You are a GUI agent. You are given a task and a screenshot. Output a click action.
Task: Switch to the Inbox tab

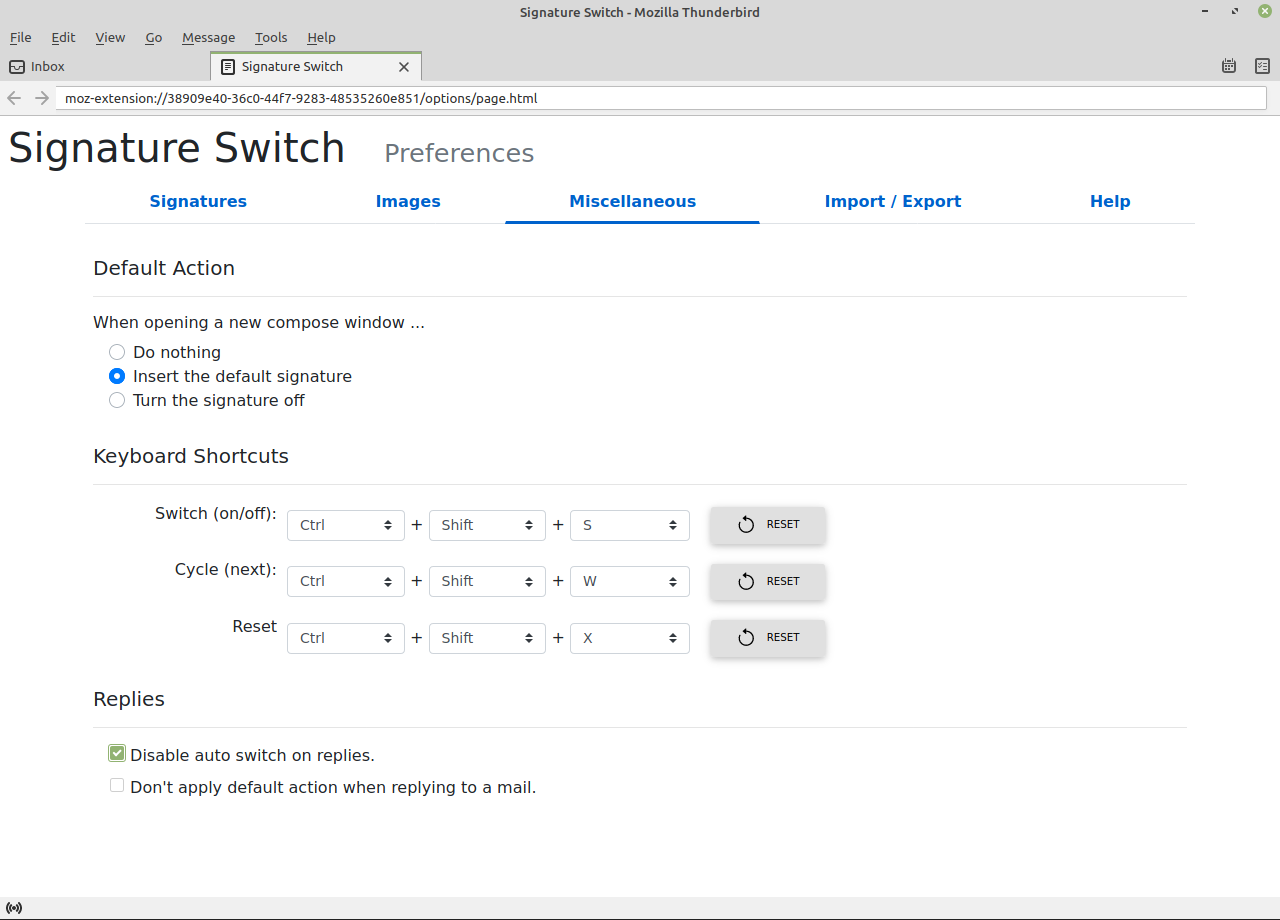click(x=105, y=67)
